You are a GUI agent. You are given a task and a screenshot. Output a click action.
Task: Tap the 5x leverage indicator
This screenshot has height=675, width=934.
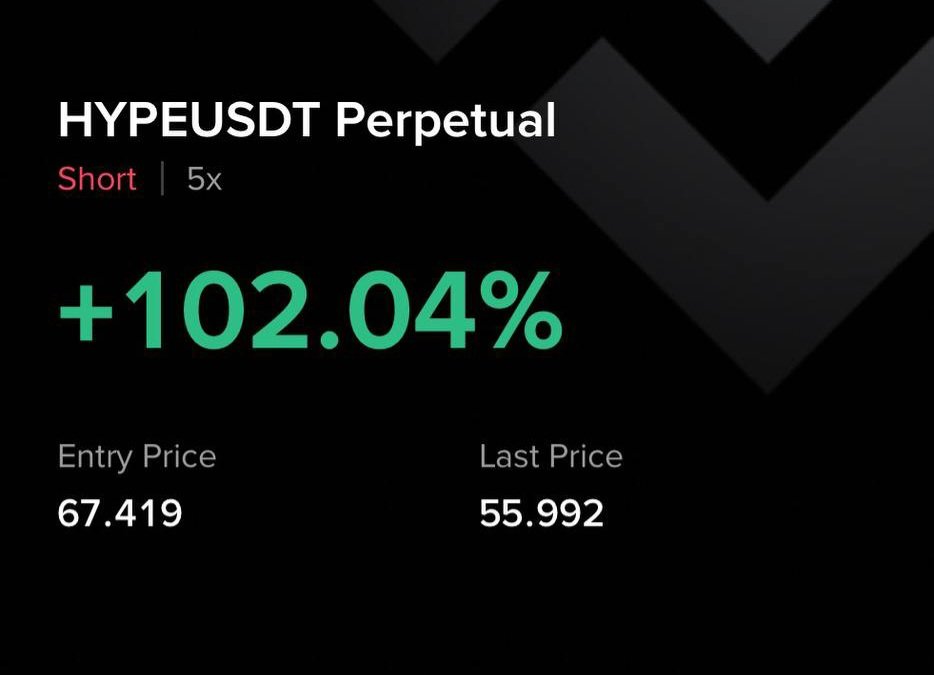[x=204, y=179]
